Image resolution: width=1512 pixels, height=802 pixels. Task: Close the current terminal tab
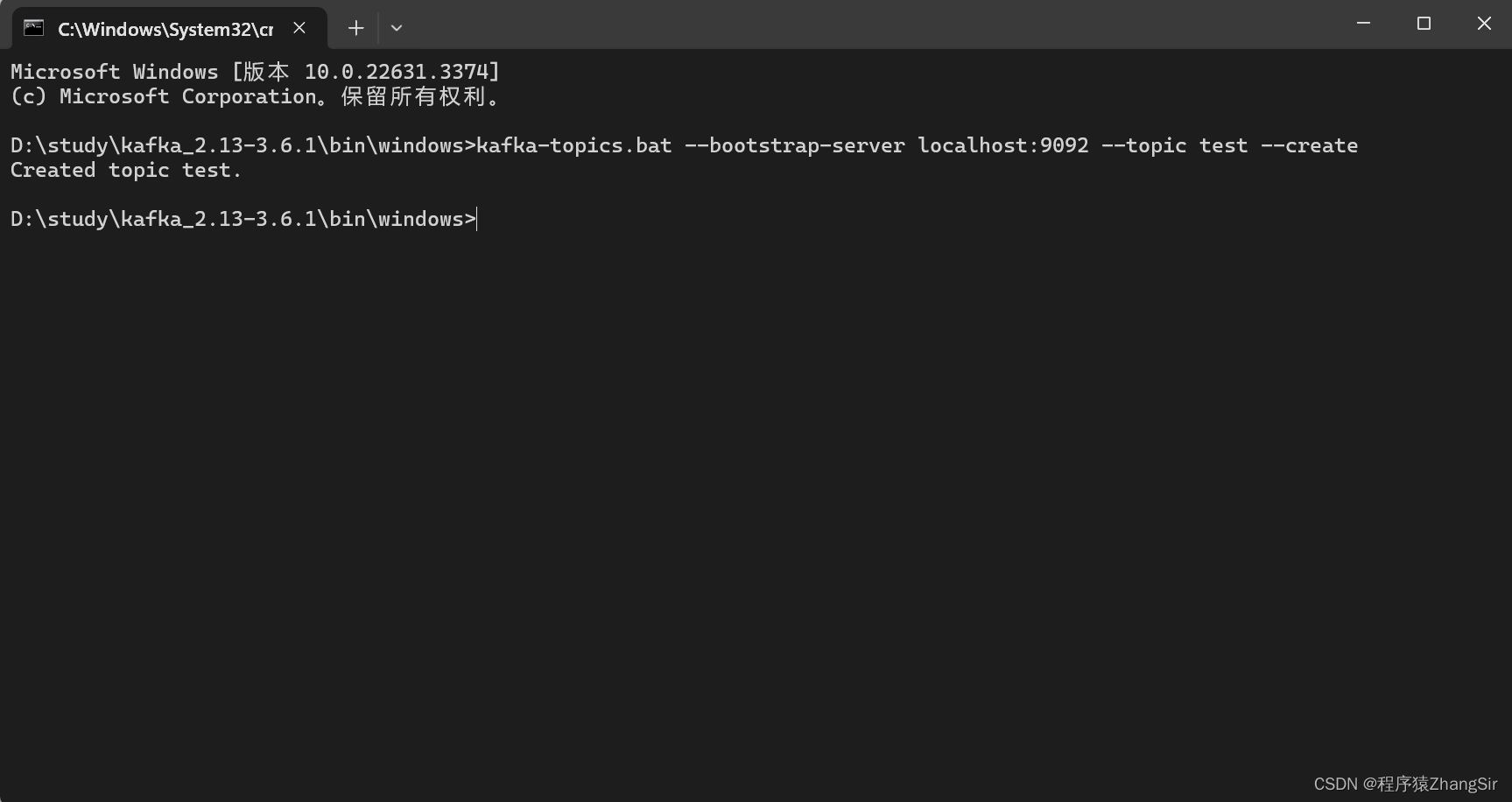[299, 28]
